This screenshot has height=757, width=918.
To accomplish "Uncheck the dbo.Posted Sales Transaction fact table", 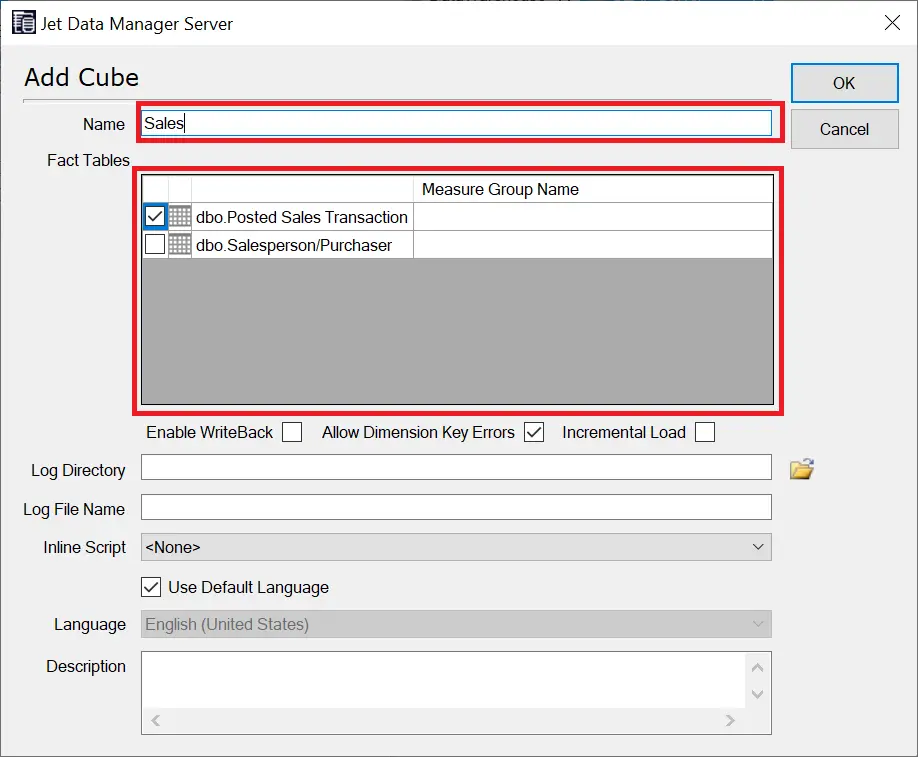I will (x=155, y=217).
